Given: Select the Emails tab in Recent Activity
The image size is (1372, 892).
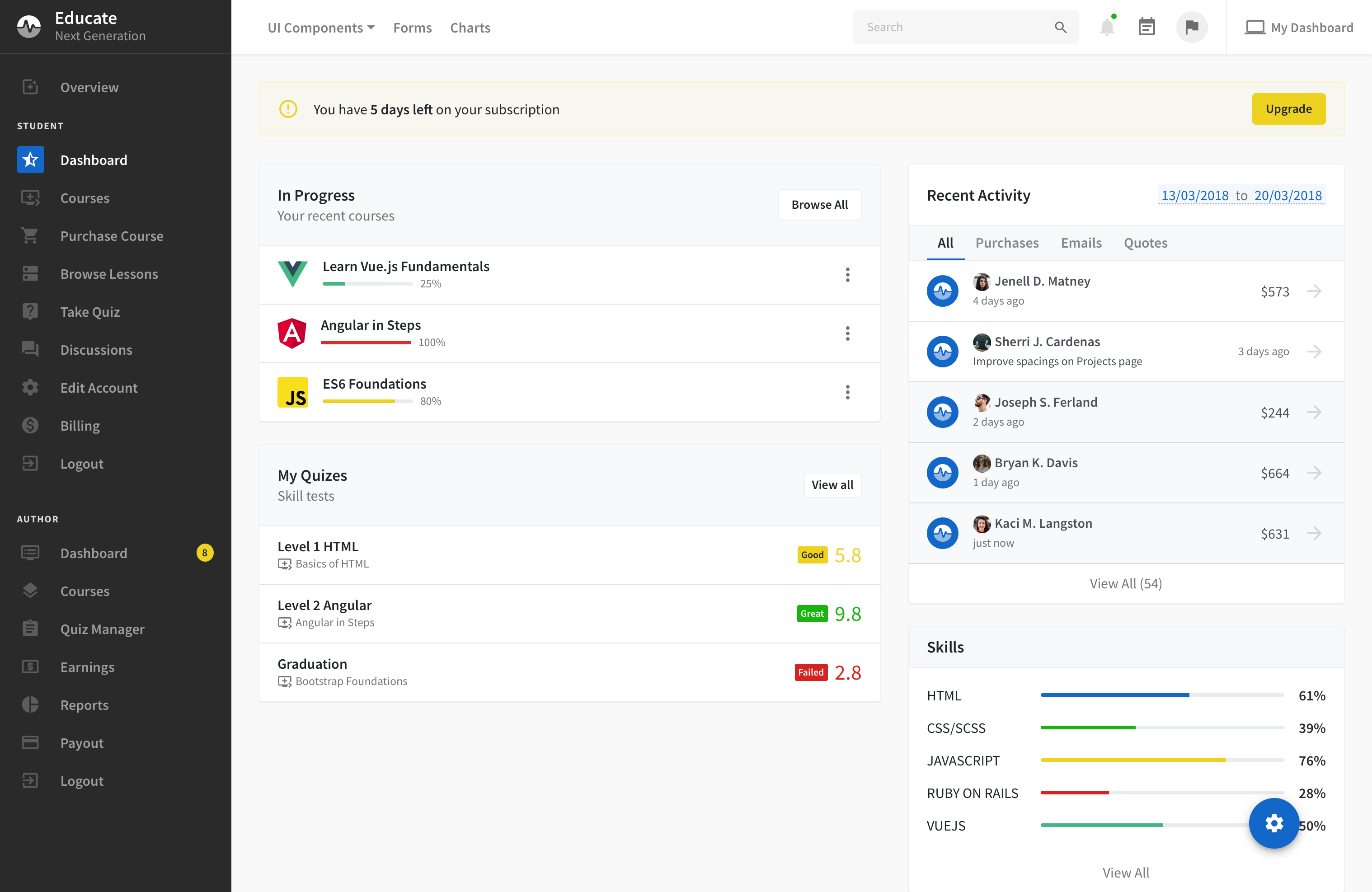Looking at the screenshot, I should point(1081,243).
